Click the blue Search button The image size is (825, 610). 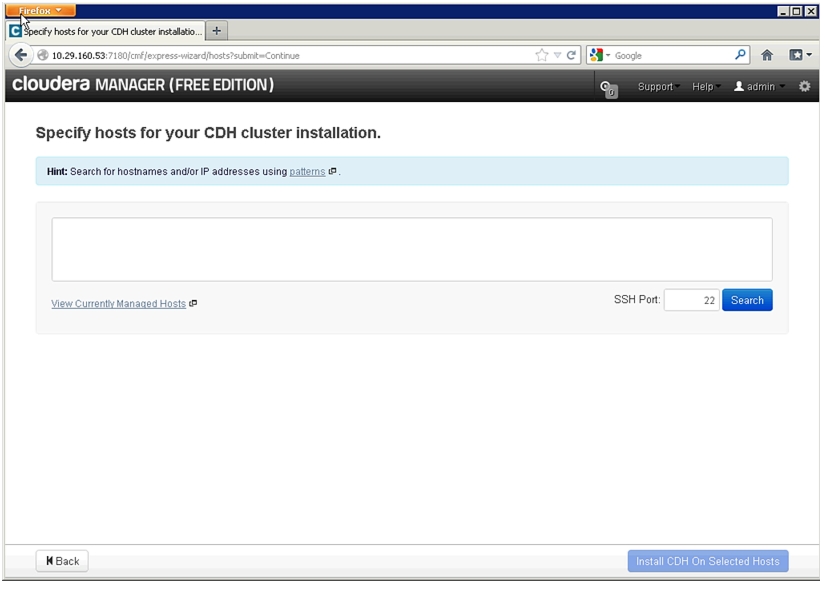747,300
